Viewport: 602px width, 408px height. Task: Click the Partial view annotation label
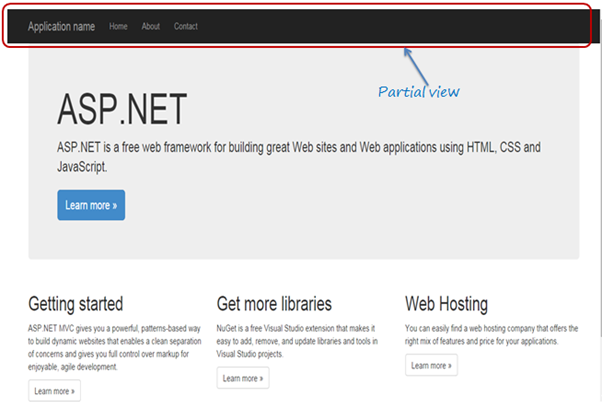point(418,91)
